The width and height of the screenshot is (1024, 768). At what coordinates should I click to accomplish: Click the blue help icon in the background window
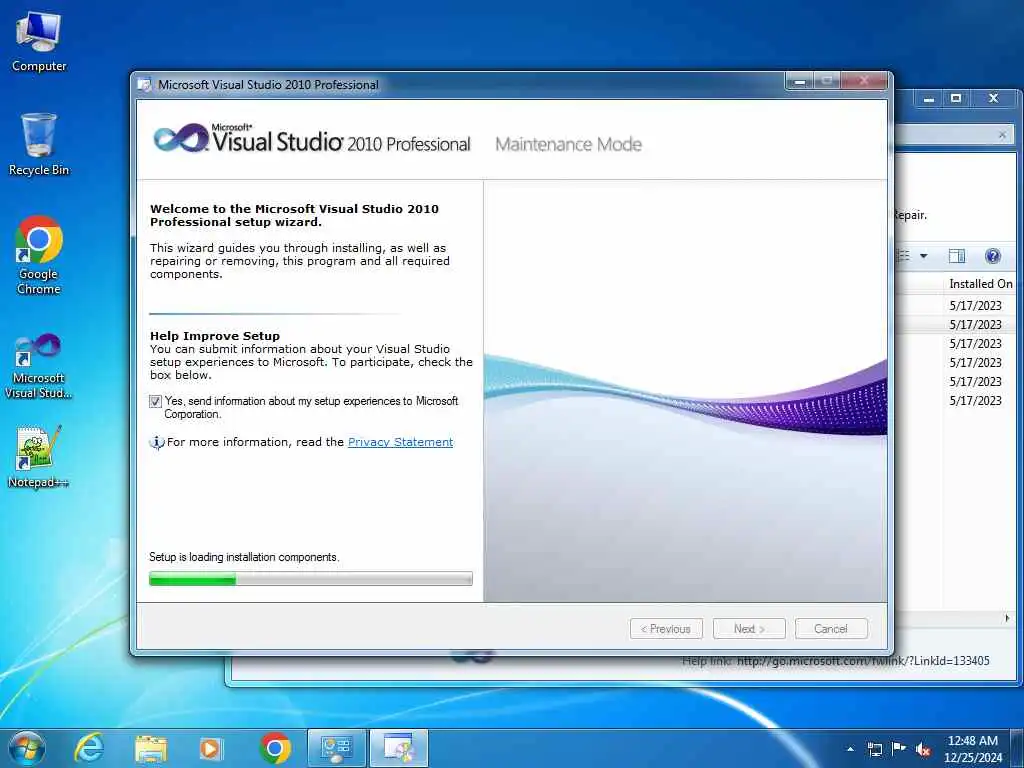(993, 256)
